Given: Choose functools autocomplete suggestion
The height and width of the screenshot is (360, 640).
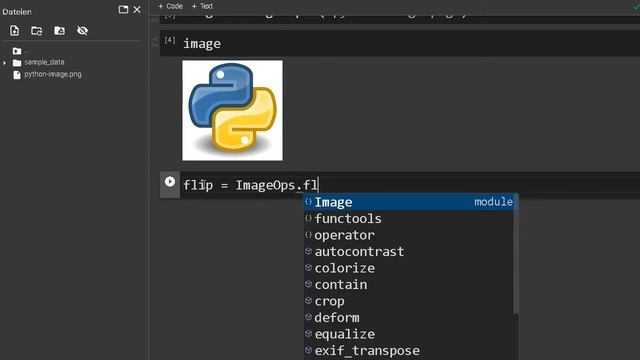Looking at the screenshot, I should (409, 219).
